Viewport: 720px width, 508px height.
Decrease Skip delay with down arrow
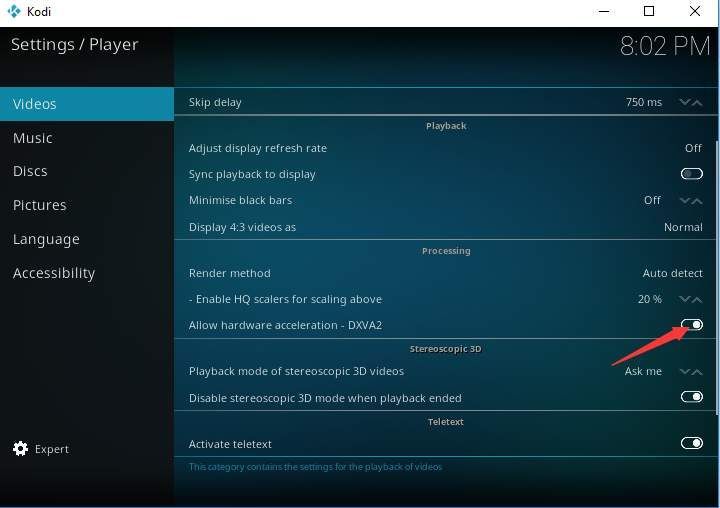(x=685, y=102)
